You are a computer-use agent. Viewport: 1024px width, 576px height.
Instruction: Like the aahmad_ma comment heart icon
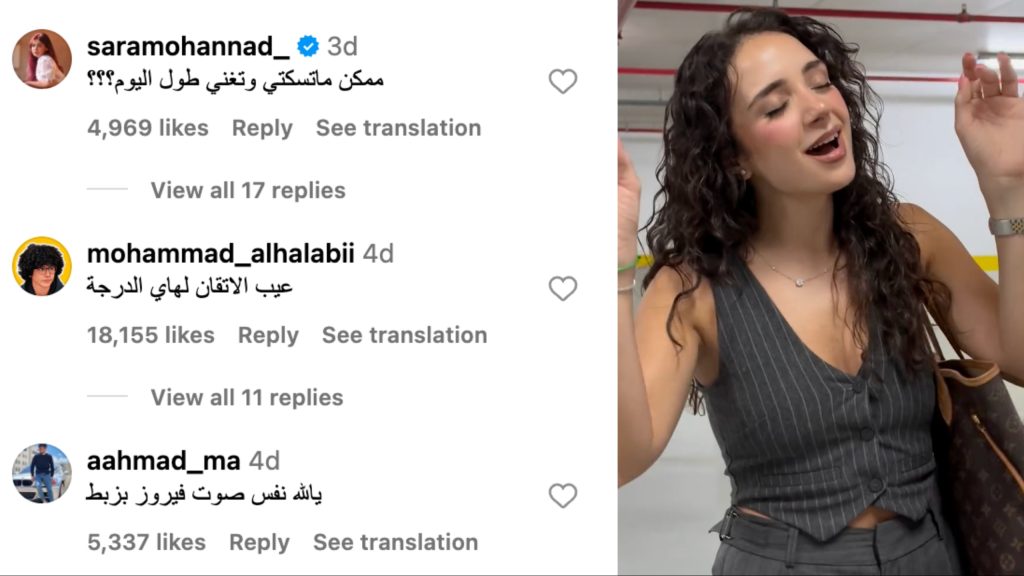(562, 495)
